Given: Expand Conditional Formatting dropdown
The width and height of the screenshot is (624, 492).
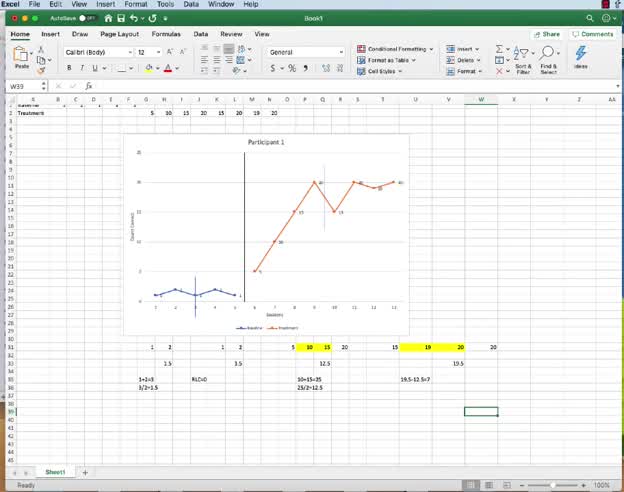Looking at the screenshot, I should [x=431, y=49].
